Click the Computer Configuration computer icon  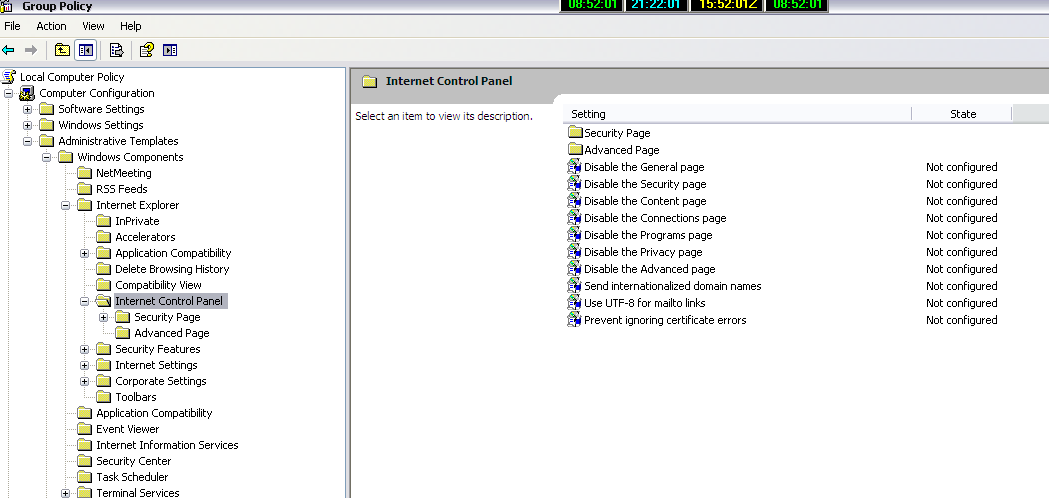click(x=28, y=93)
